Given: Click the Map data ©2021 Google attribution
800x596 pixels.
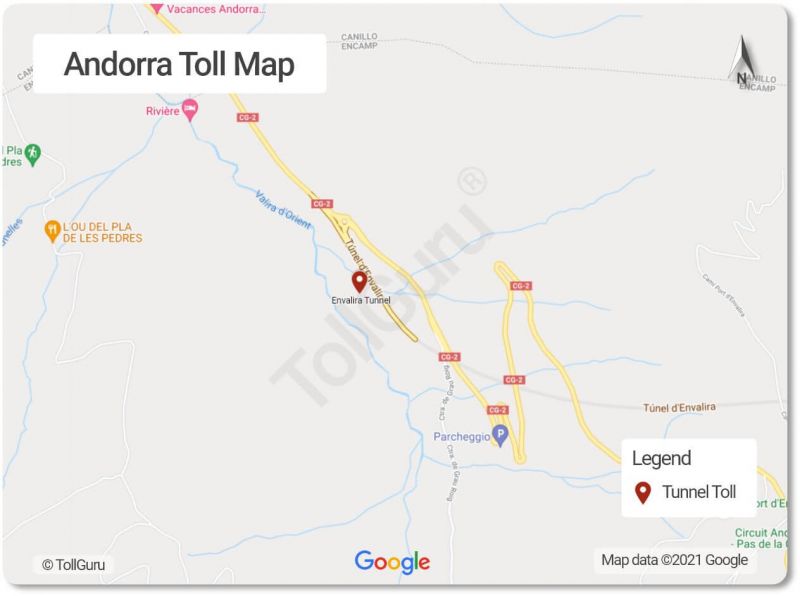Looking at the screenshot, I should 674,560.
